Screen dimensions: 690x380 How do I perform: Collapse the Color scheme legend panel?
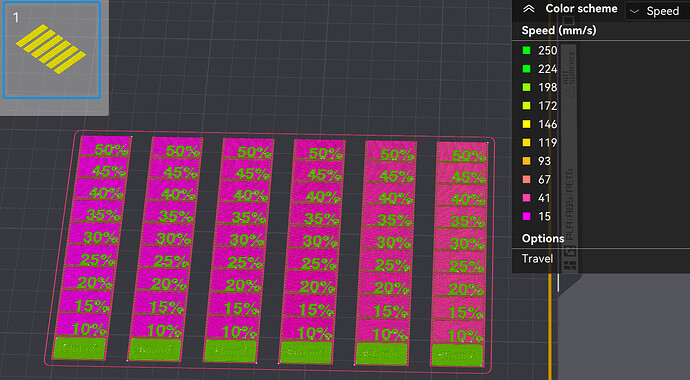point(529,9)
